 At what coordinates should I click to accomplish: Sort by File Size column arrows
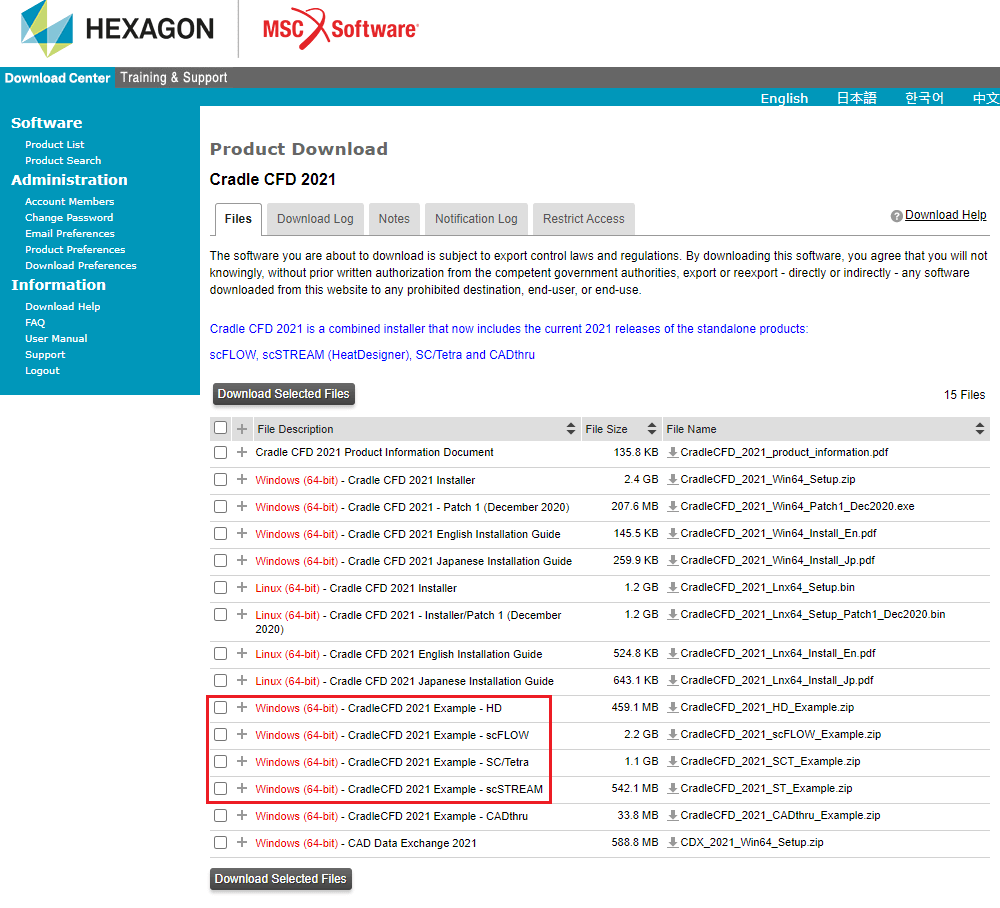point(651,429)
